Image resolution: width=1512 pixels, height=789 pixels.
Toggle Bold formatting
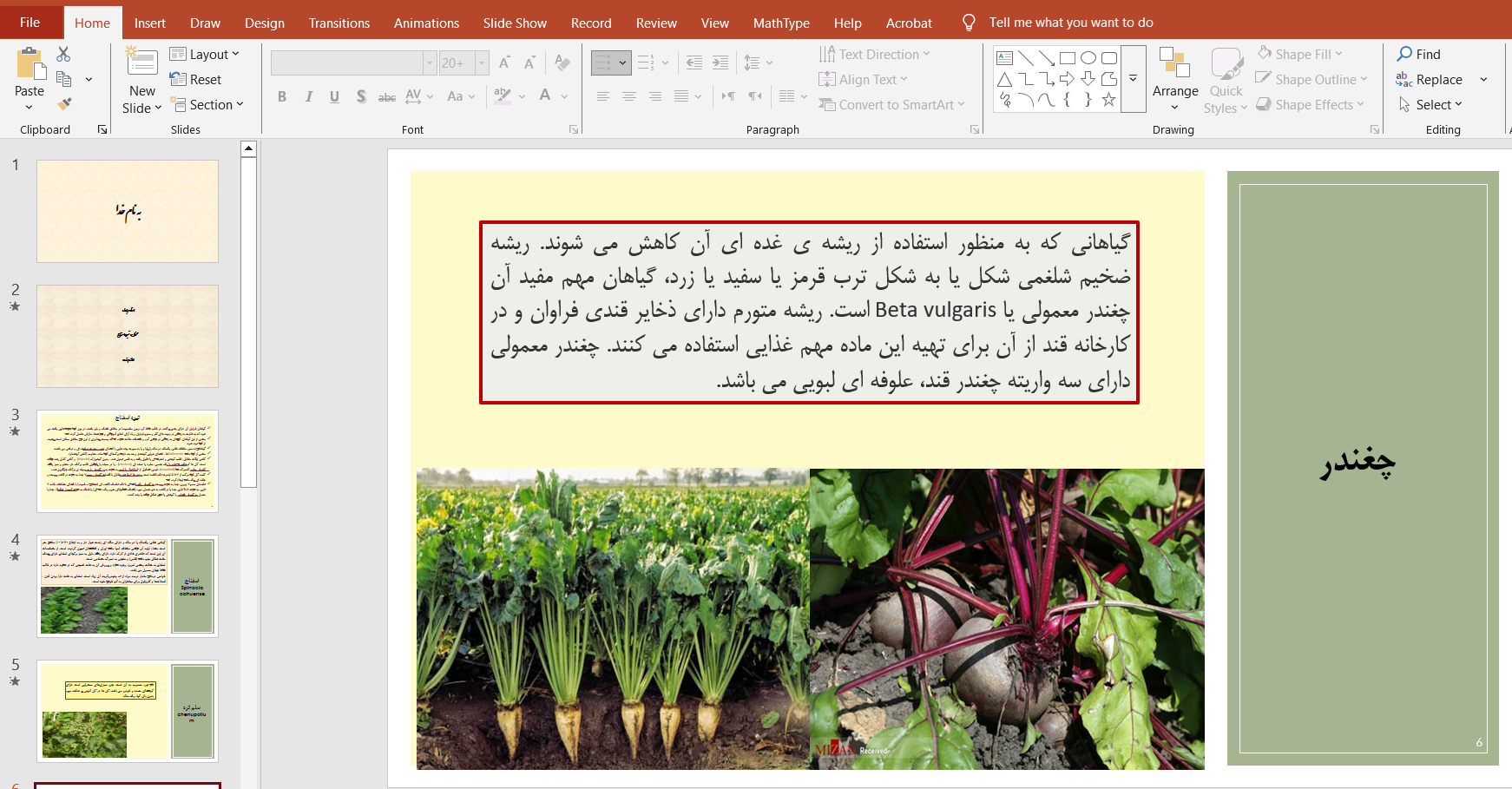[282, 96]
